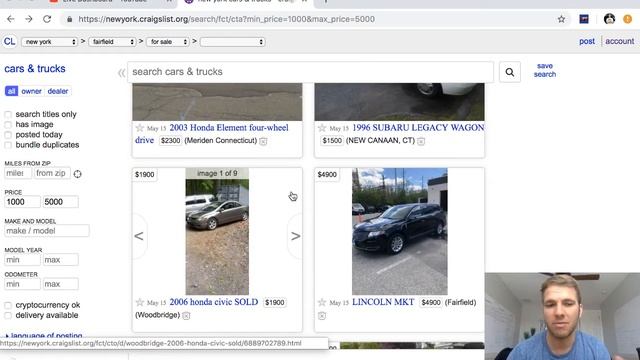Favorite the 2006 honda civic SOLD star
Viewport: 640px width, 360px height.
click(140, 302)
